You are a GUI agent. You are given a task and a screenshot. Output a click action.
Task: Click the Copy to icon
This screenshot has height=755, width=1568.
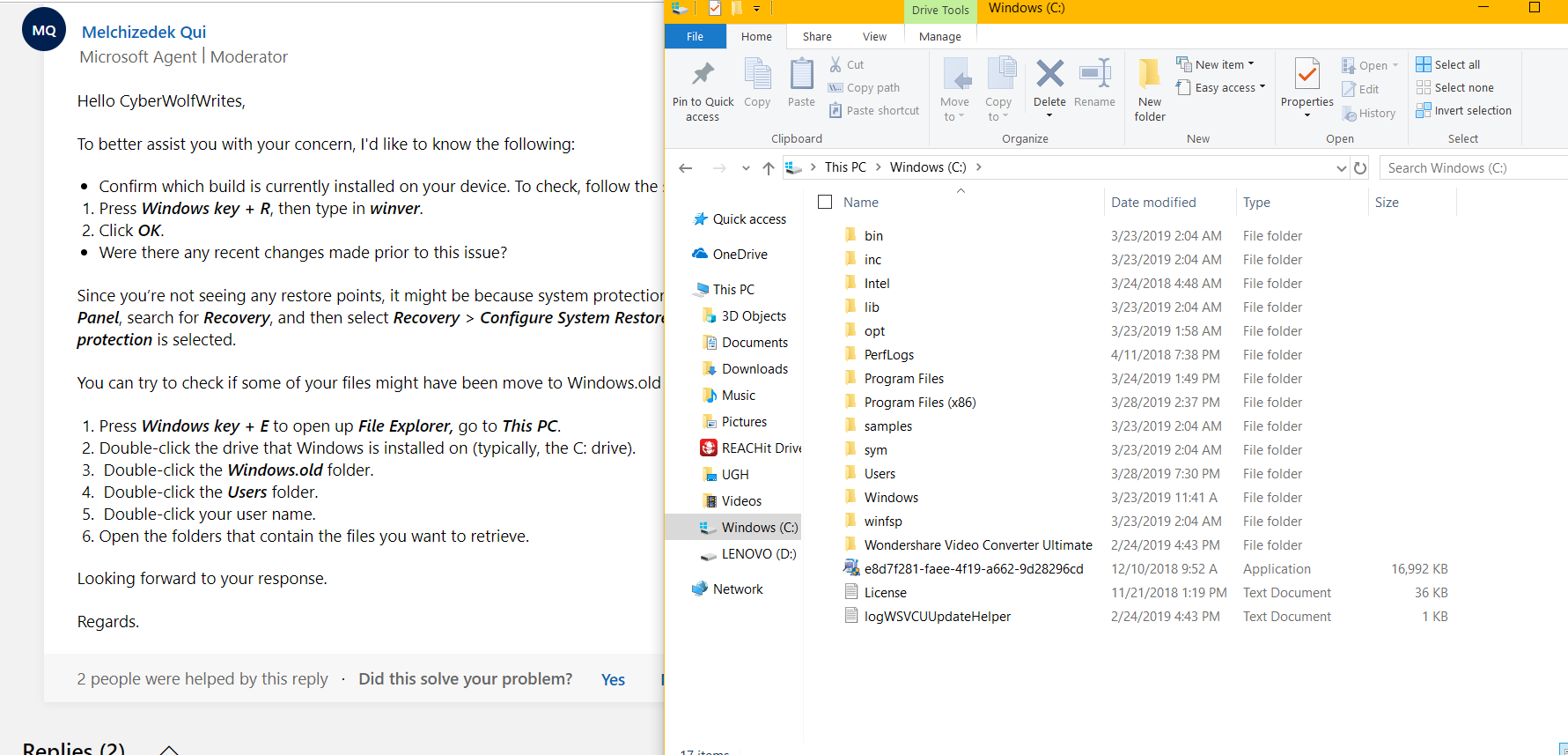click(1001, 74)
